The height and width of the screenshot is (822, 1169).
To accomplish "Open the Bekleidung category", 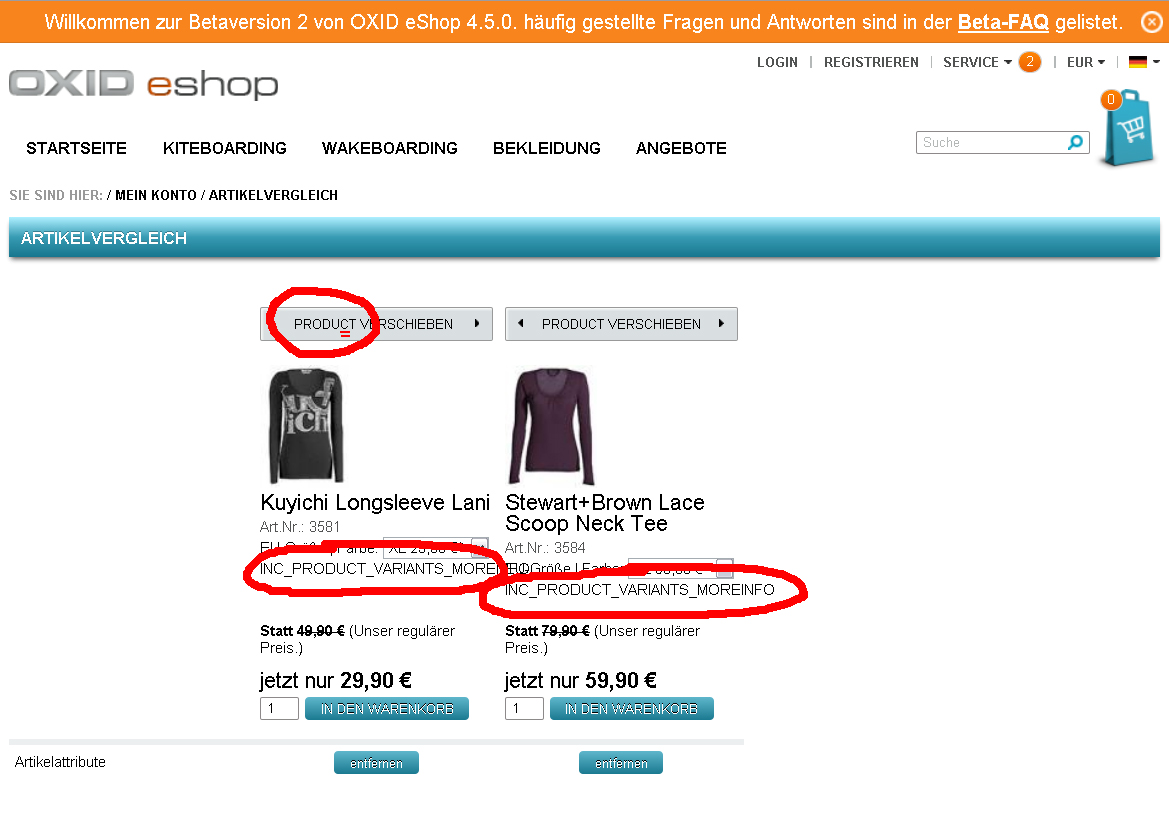I will 546,148.
